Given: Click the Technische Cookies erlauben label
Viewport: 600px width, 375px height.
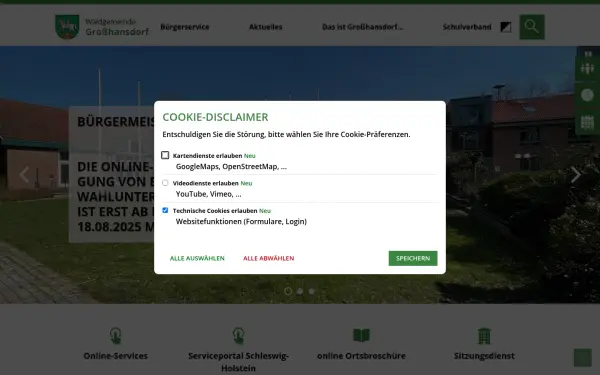Looking at the screenshot, I should point(215,211).
